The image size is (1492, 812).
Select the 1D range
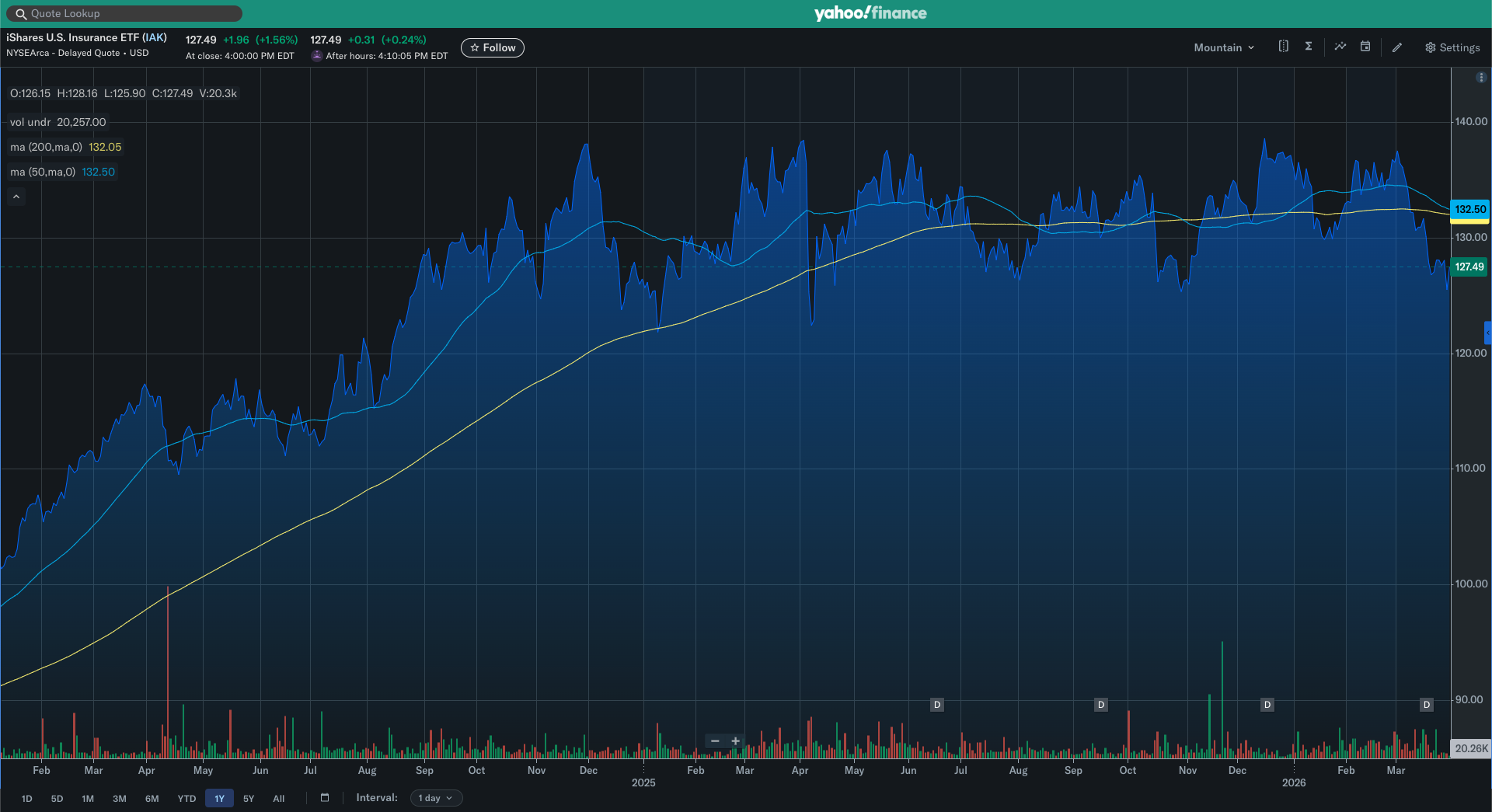coord(27,799)
